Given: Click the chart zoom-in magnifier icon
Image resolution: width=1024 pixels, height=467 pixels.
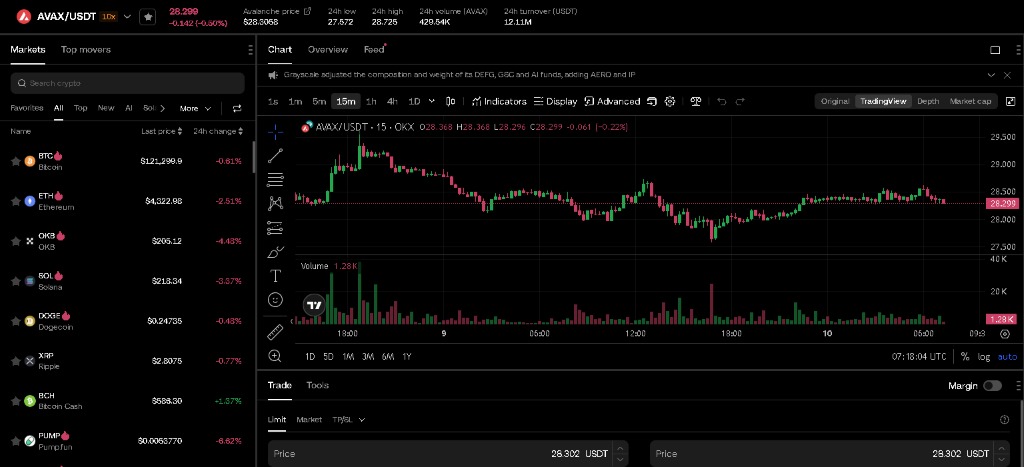Looking at the screenshot, I should (276, 356).
